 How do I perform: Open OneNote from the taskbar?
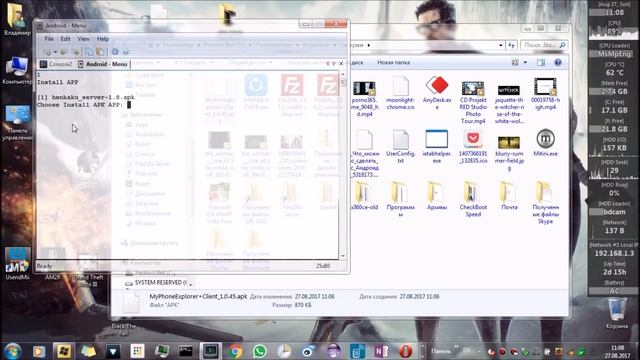381,351
